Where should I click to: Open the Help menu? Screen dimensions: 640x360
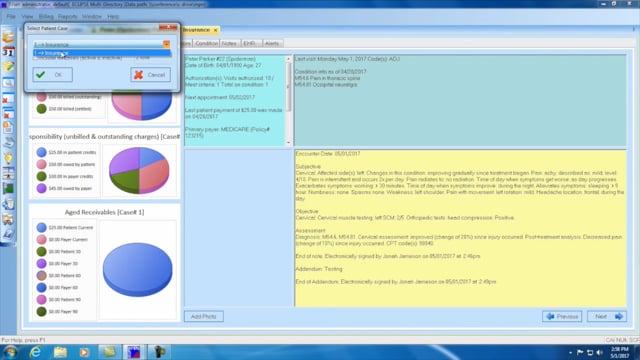(x=113, y=17)
